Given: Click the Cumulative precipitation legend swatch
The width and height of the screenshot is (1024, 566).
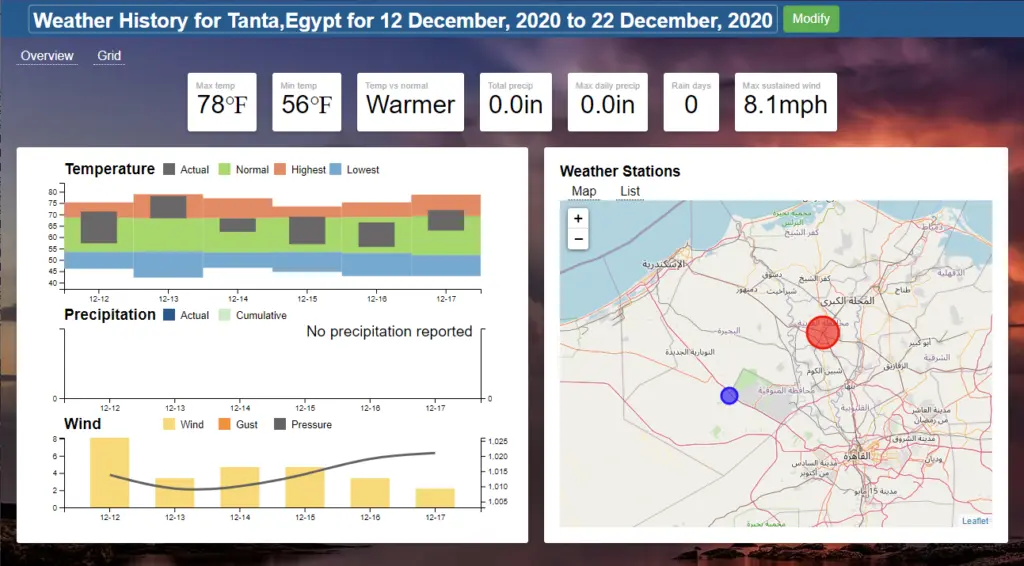Looking at the screenshot, I should (x=225, y=315).
